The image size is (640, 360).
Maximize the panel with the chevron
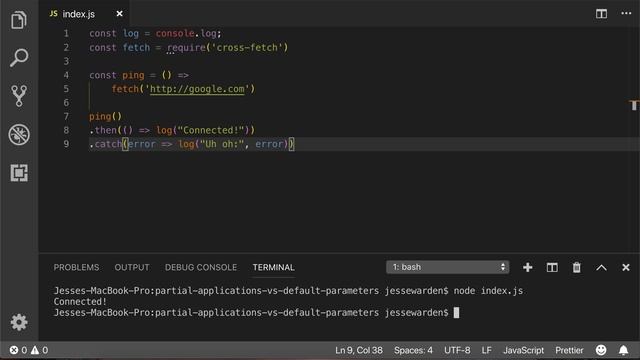click(x=601, y=268)
